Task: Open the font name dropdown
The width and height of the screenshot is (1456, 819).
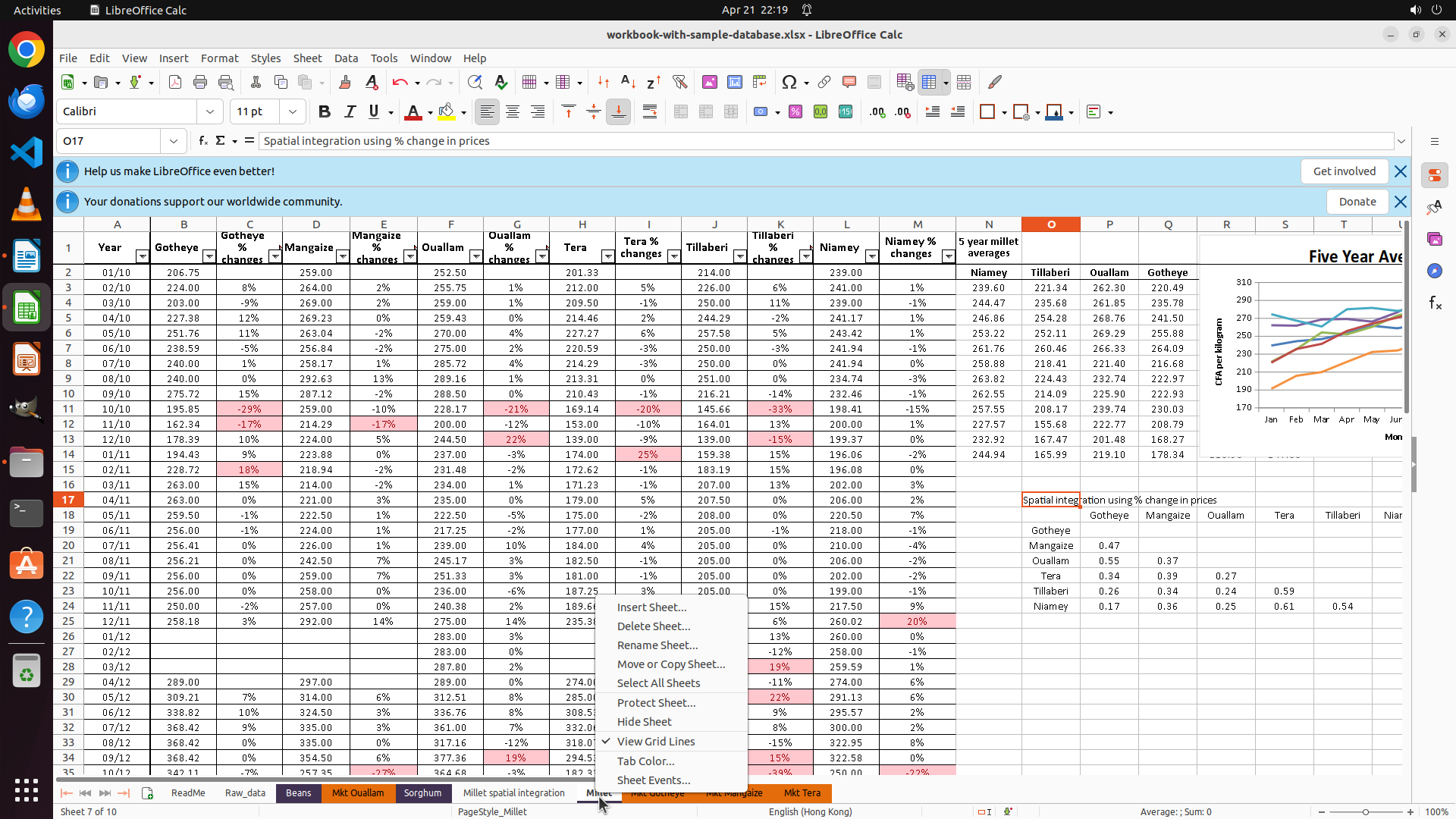Action: point(210,111)
